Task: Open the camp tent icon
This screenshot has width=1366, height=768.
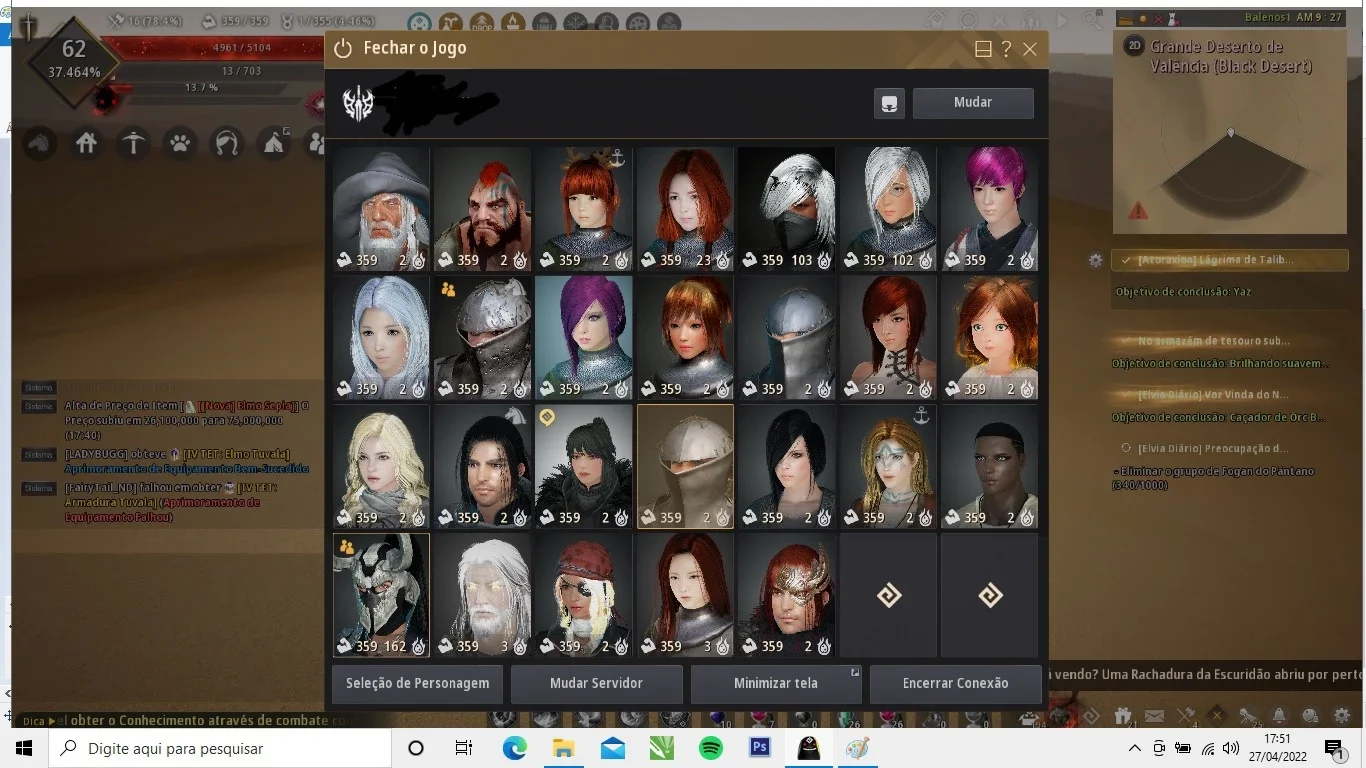Action: click(274, 144)
